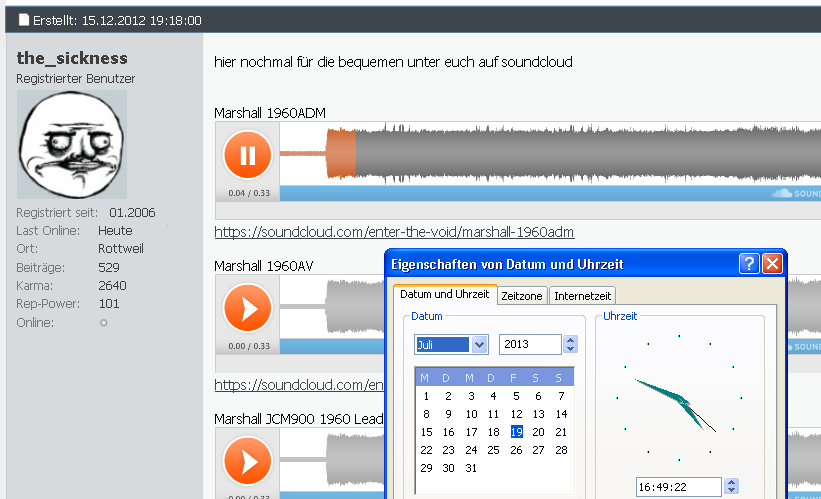Image resolution: width=821 pixels, height=499 pixels.
Task: Increase the time with the up arrow
Action: pyautogui.click(x=731, y=482)
